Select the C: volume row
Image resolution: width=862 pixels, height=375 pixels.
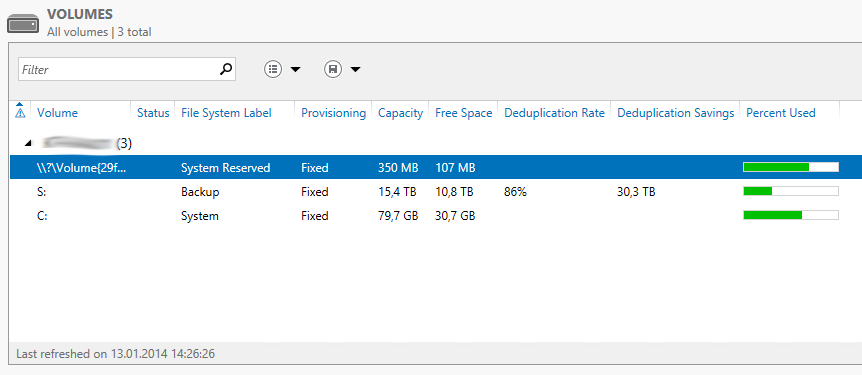[x=436, y=216]
